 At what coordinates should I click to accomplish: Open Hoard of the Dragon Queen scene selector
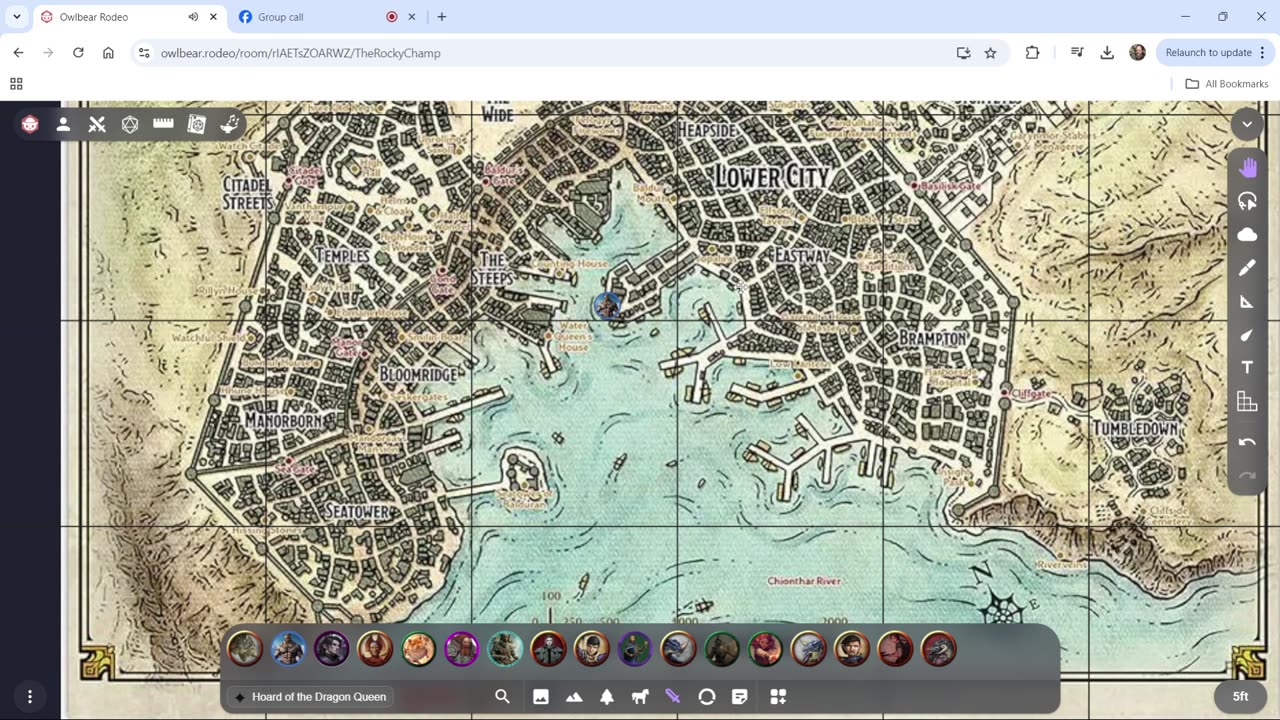(309, 697)
